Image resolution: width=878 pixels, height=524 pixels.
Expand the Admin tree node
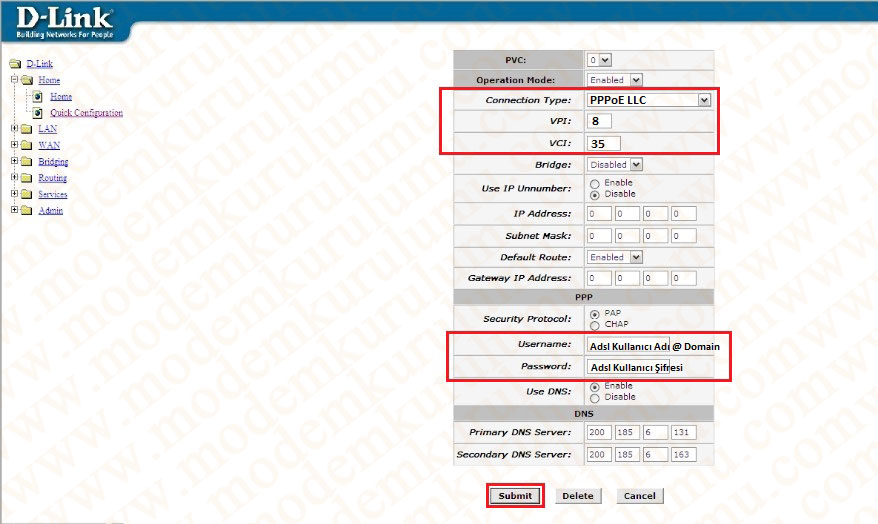tap(15, 209)
